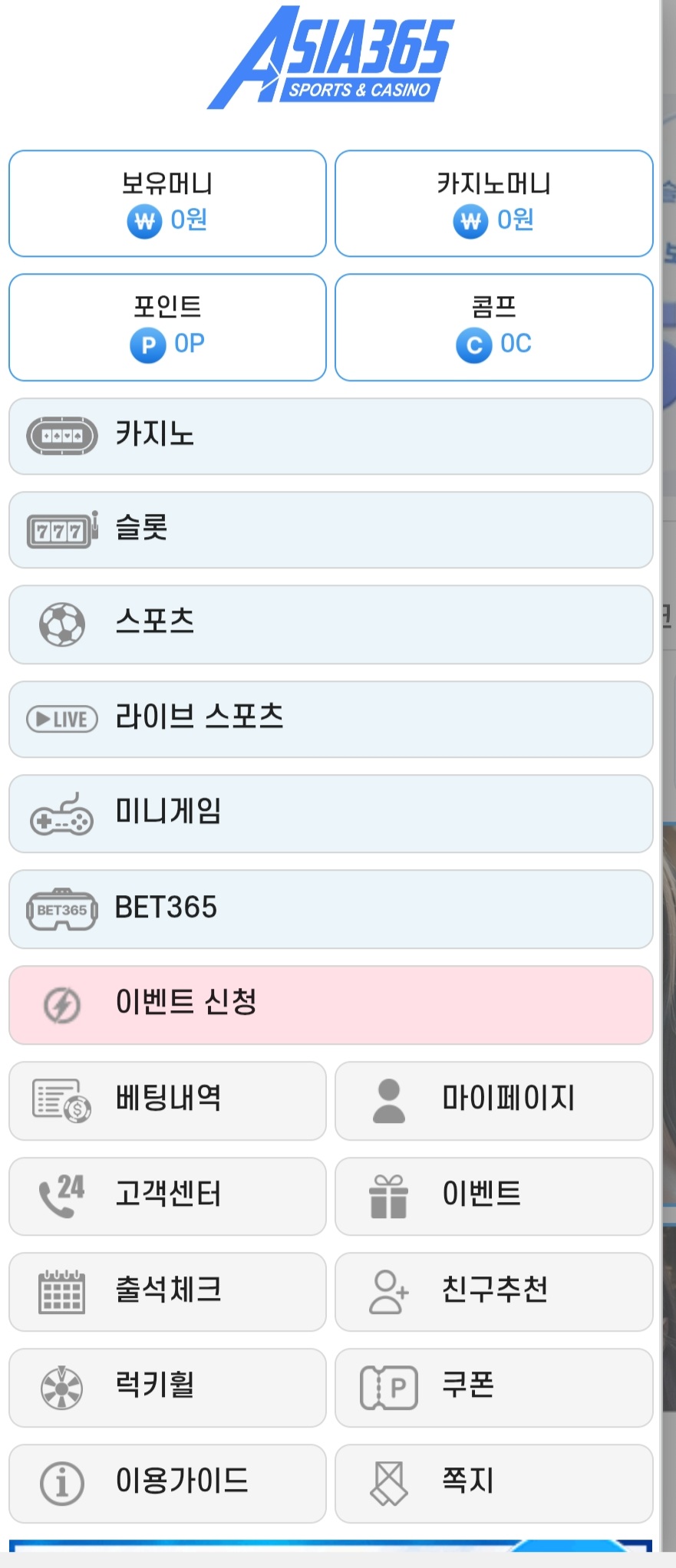Click the game controller minigame icon
The height and width of the screenshot is (1568, 676).
[62, 815]
